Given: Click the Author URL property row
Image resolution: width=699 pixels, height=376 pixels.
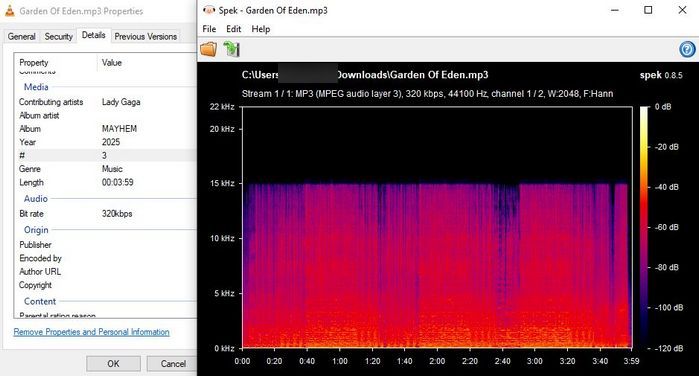Looking at the screenshot, I should tap(106, 272).
